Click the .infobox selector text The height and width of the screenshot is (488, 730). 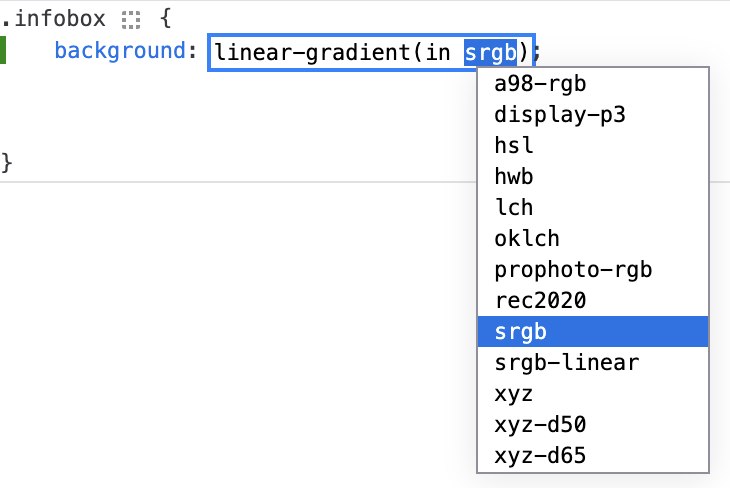(x=57, y=18)
